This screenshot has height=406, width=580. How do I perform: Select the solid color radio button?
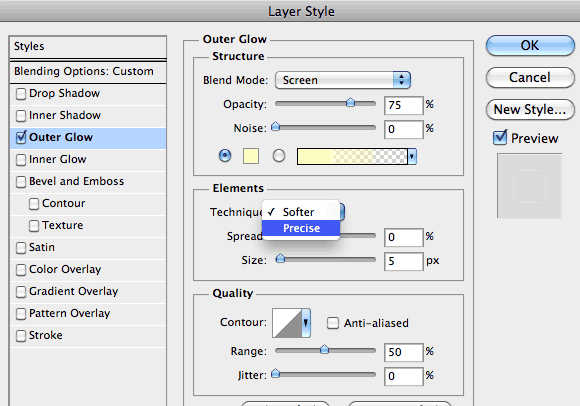tap(225, 156)
